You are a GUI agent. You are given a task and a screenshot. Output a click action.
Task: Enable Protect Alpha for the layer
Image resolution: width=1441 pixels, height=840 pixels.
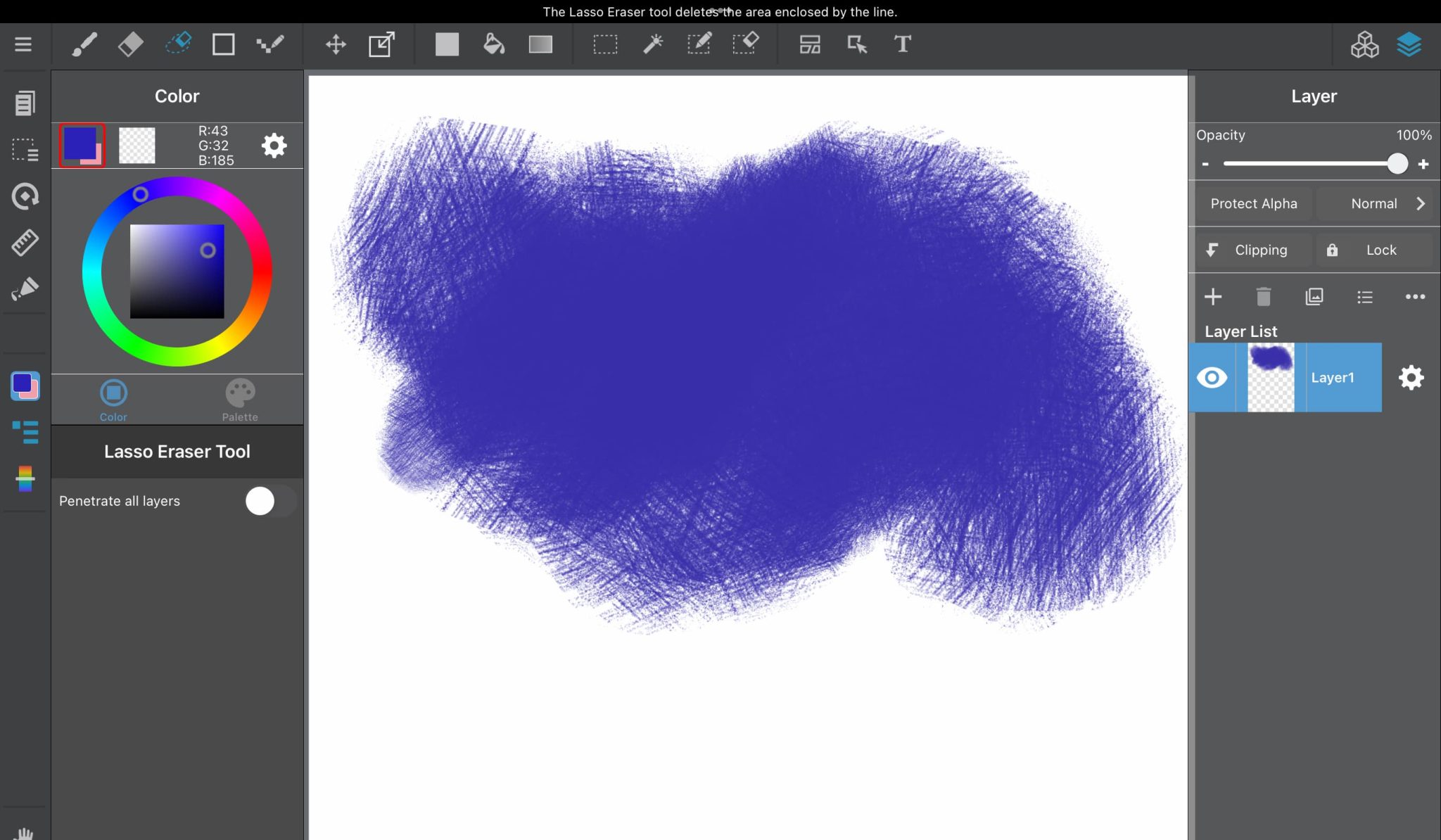click(1253, 203)
